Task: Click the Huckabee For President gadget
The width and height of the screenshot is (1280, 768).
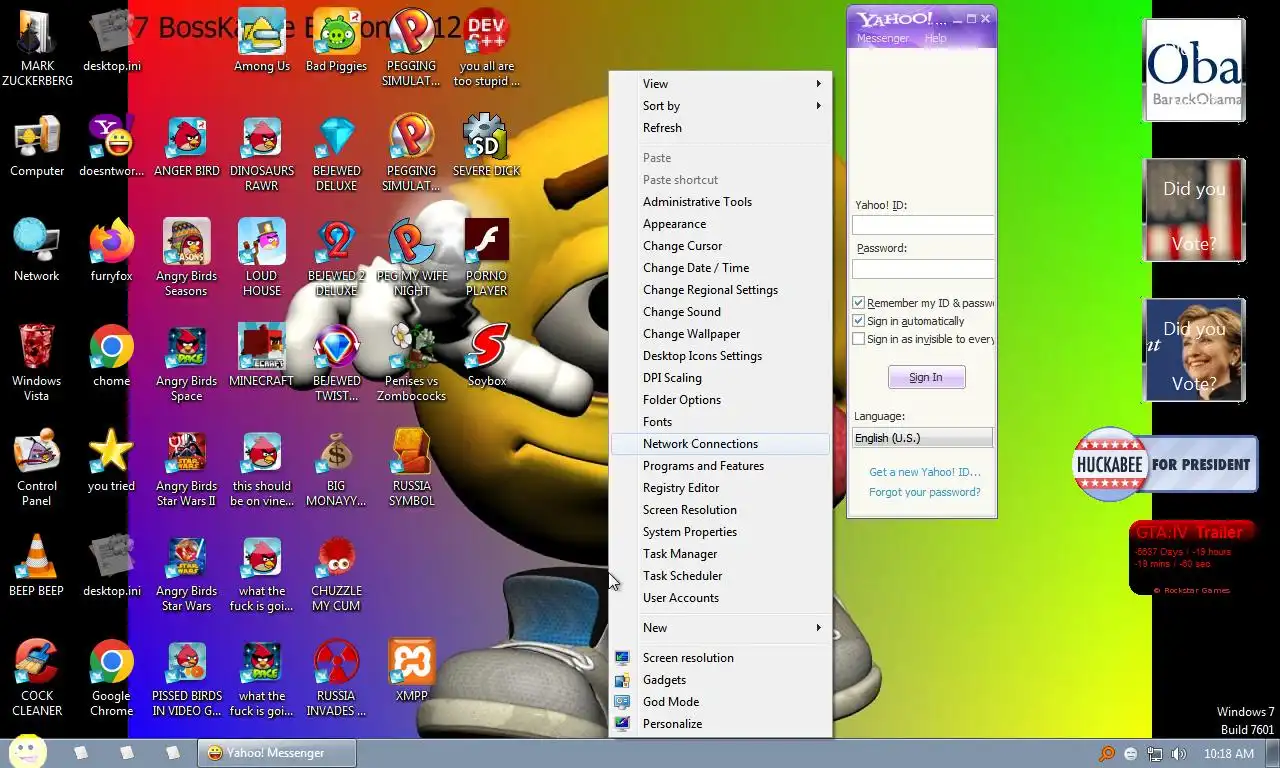Action: (x=1165, y=464)
